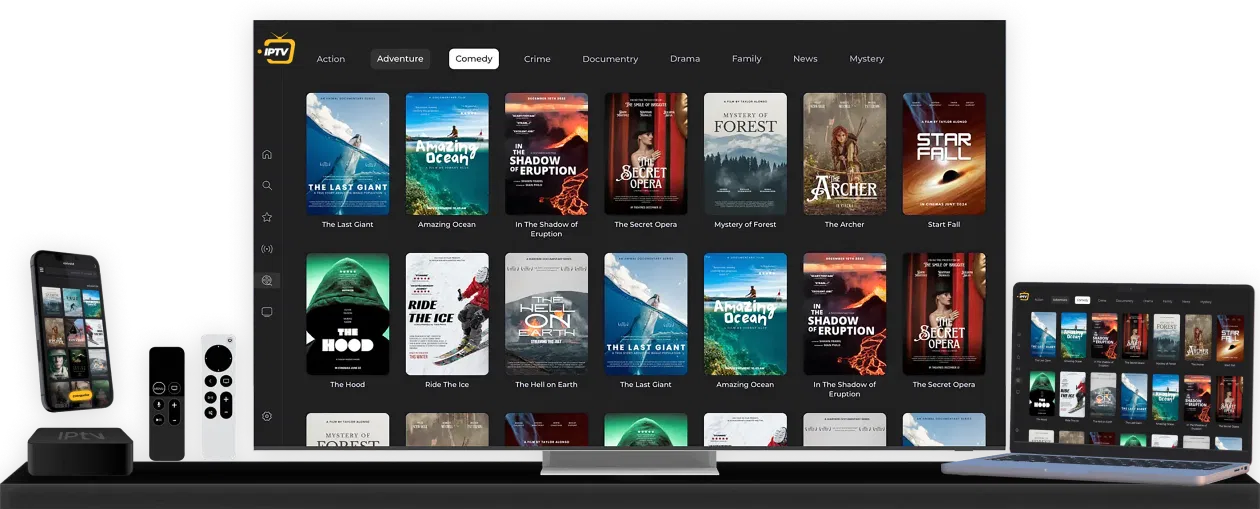The height and width of the screenshot is (509, 1260).
Task: Open the Documentry category tab
Action: tap(610, 59)
